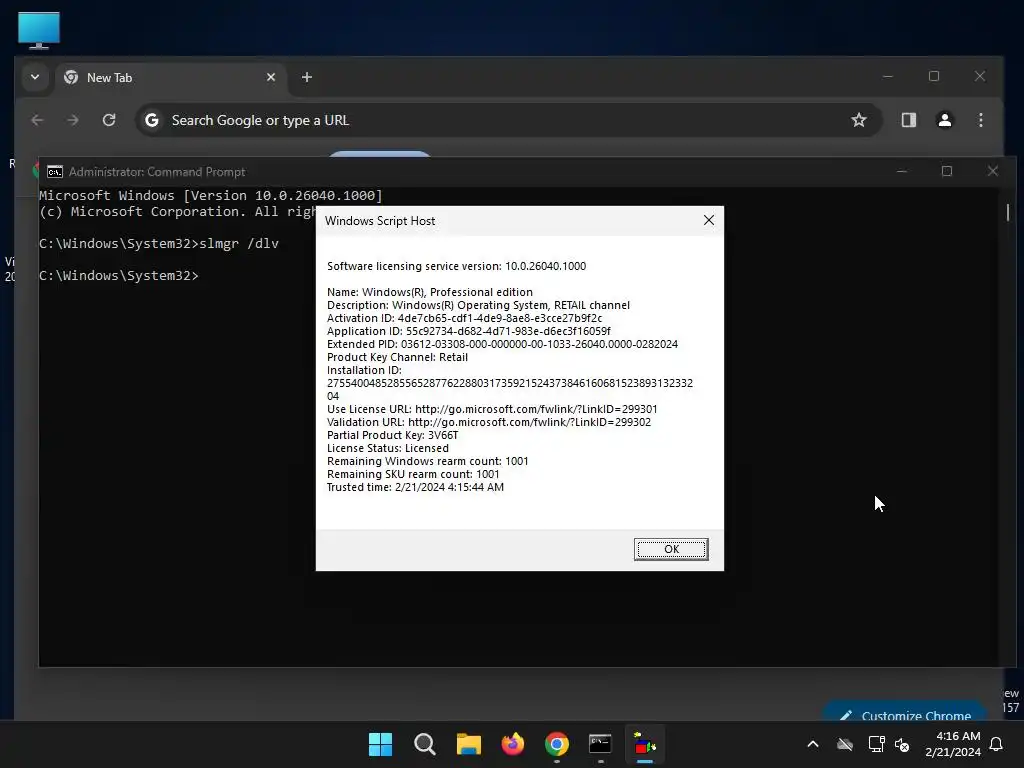
Task: Open Chrome's side panel
Action: pyautogui.click(x=908, y=120)
